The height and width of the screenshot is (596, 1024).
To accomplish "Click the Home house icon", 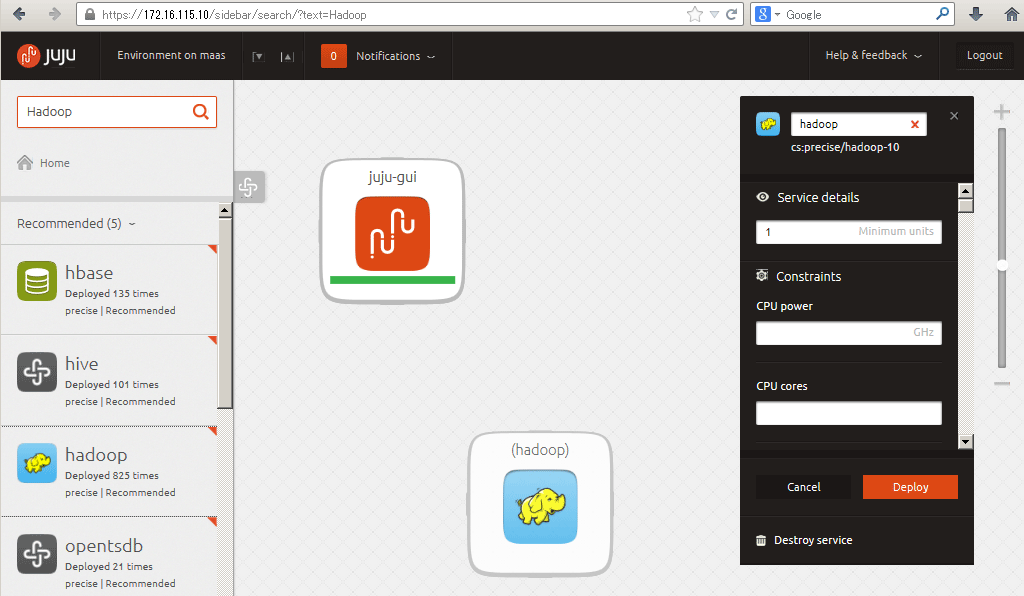I will click(25, 163).
